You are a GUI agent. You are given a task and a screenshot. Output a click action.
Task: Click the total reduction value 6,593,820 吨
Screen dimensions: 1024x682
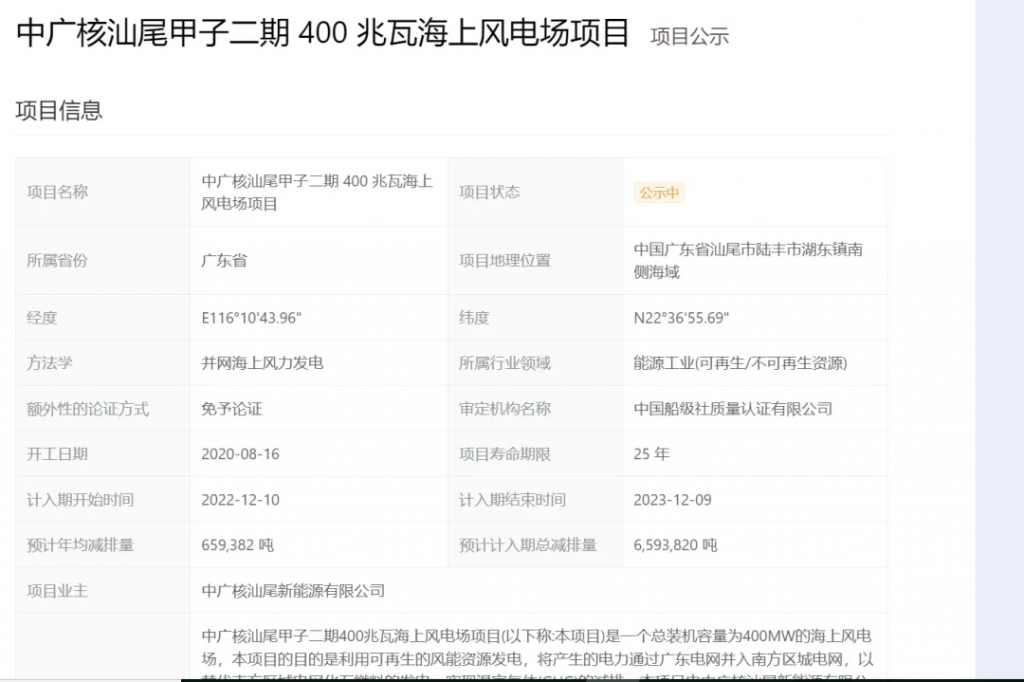pyautogui.click(x=675, y=545)
